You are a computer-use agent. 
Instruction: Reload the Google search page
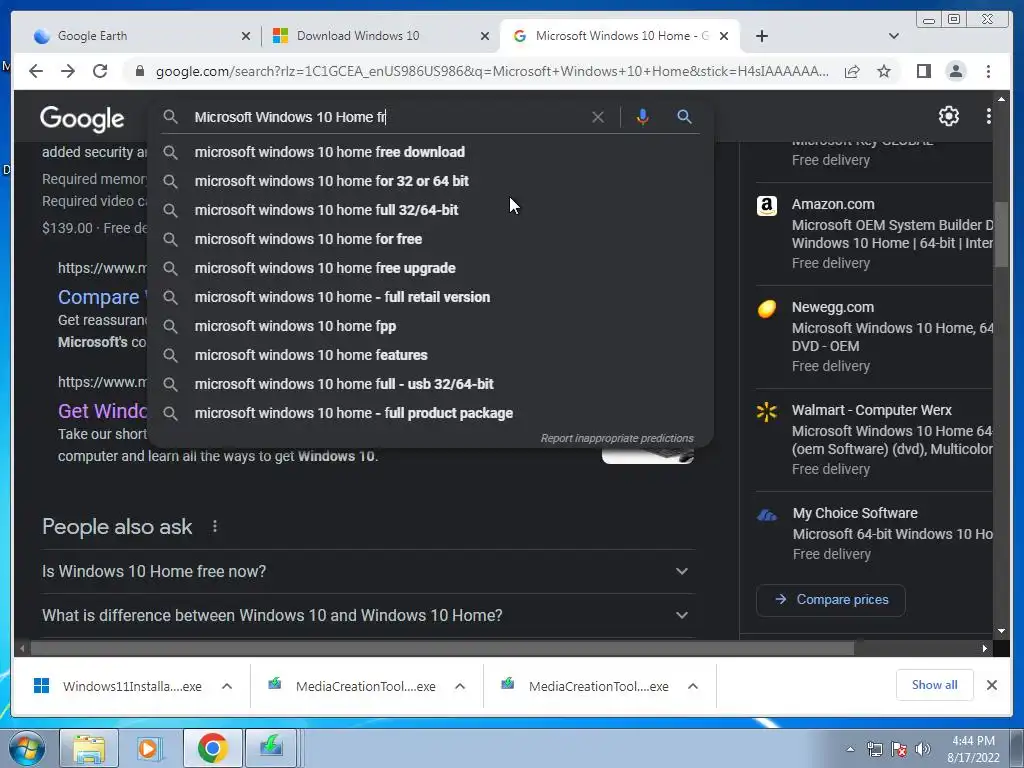tap(100, 71)
